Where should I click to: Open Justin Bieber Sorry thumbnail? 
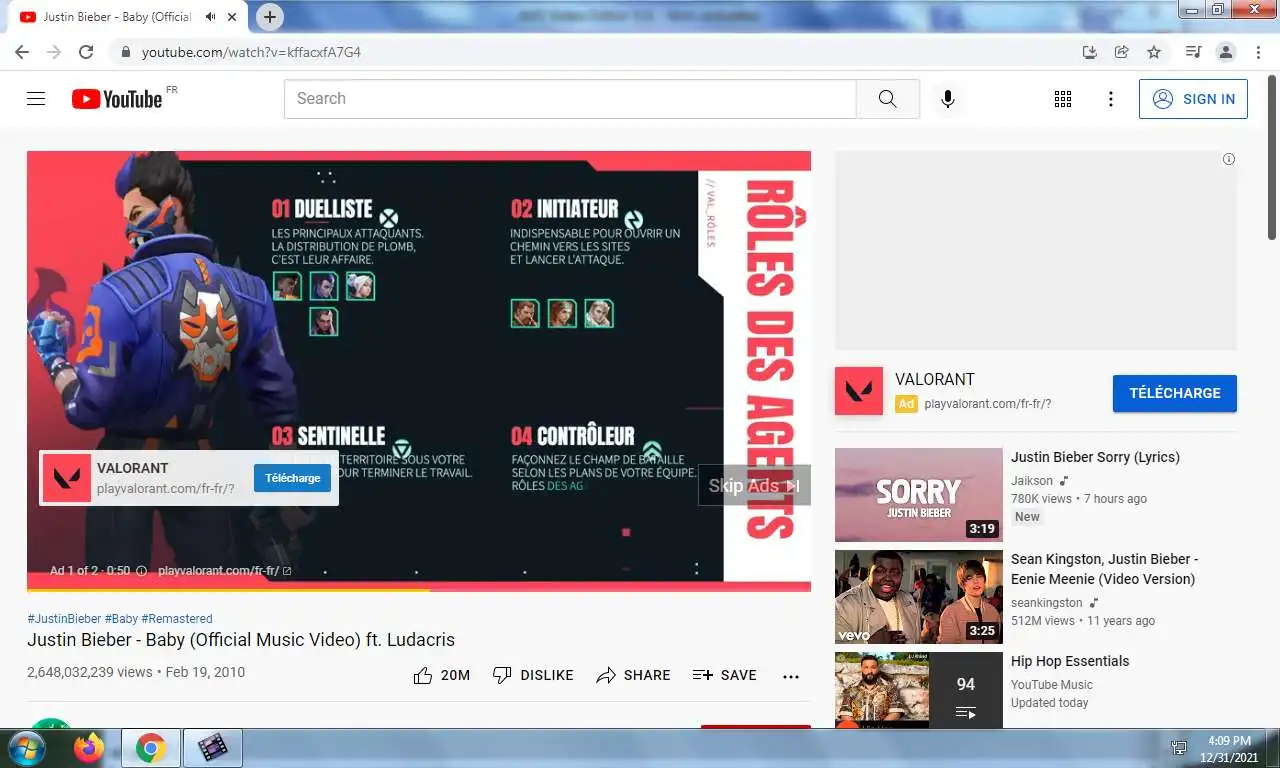[919, 495]
